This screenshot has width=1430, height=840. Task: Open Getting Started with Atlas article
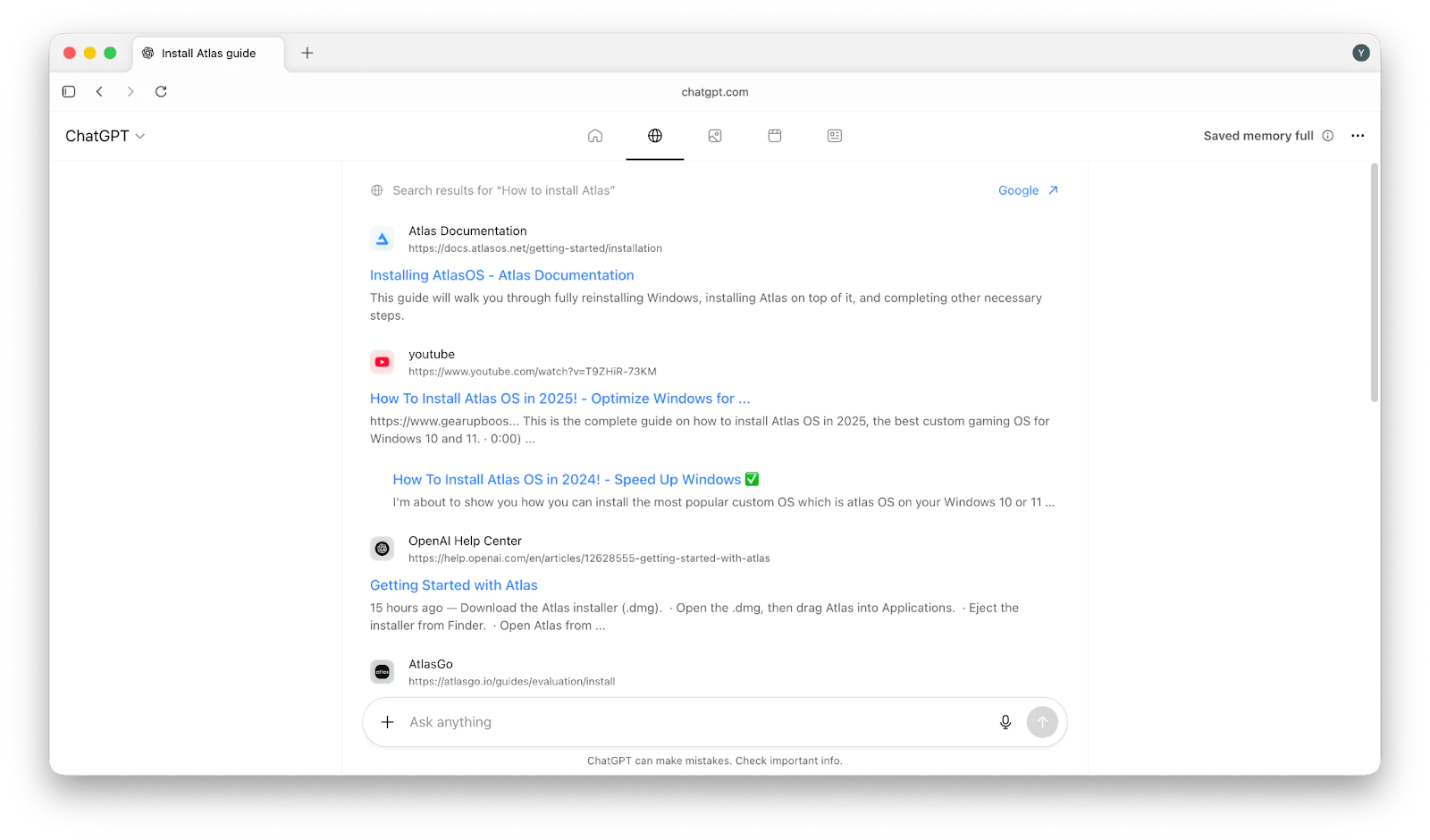(x=453, y=585)
